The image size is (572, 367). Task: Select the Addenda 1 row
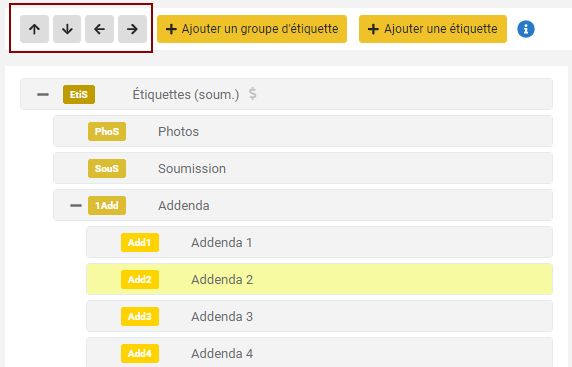(x=319, y=243)
